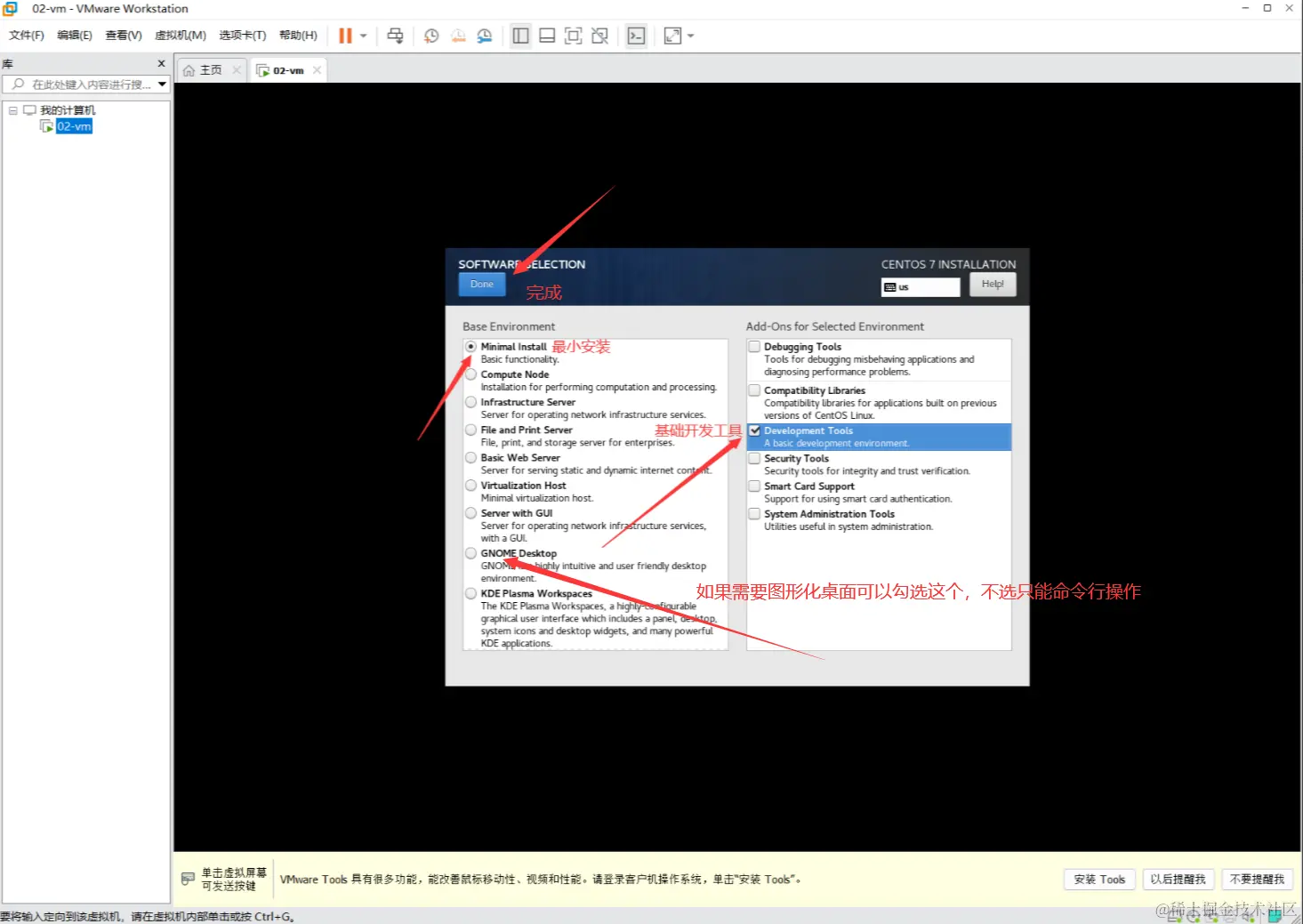The image size is (1303, 924).
Task: Open the 选项卡(T) menu
Action: [x=243, y=36]
